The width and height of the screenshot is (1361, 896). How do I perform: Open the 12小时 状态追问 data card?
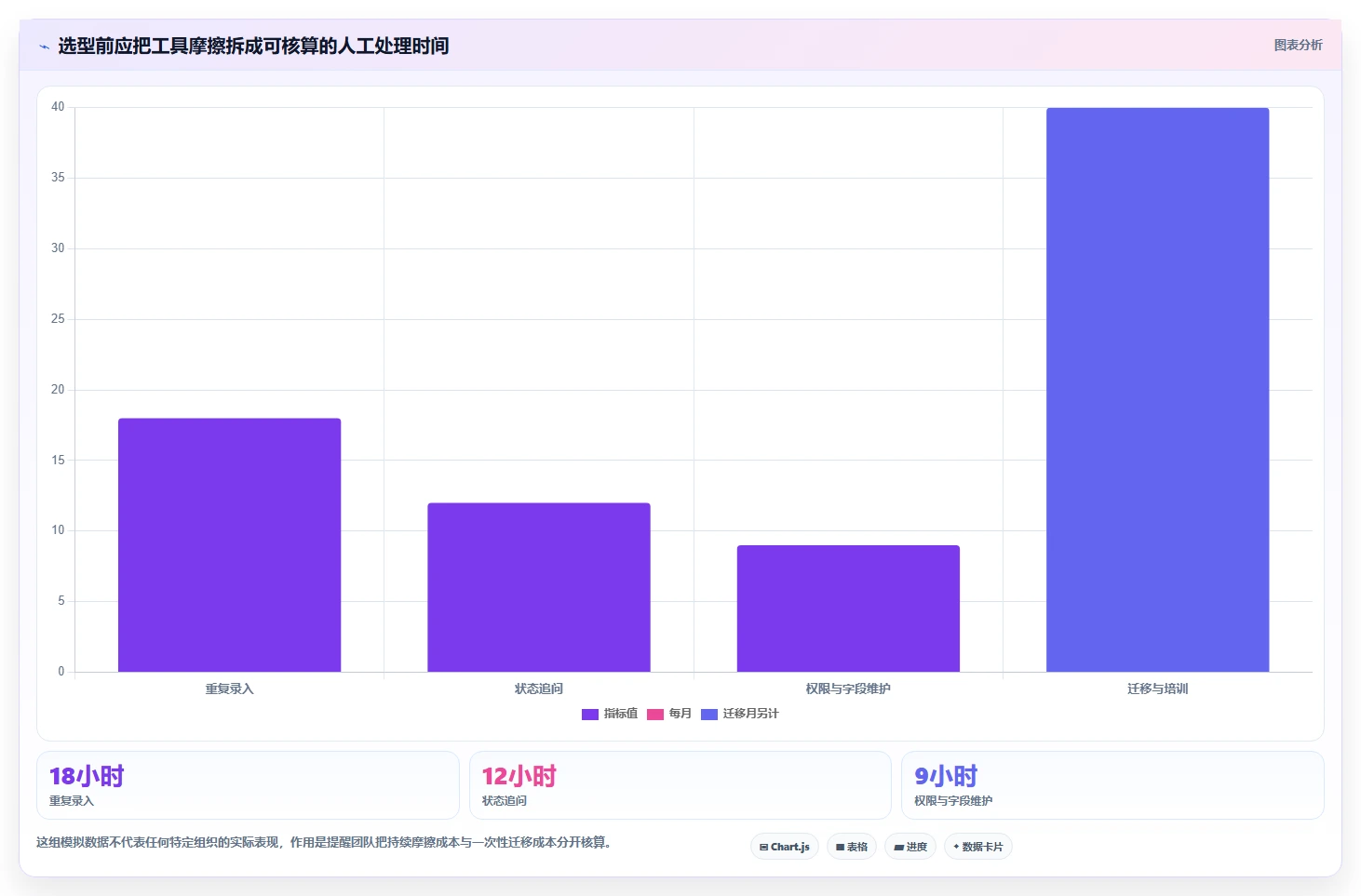pos(680,785)
